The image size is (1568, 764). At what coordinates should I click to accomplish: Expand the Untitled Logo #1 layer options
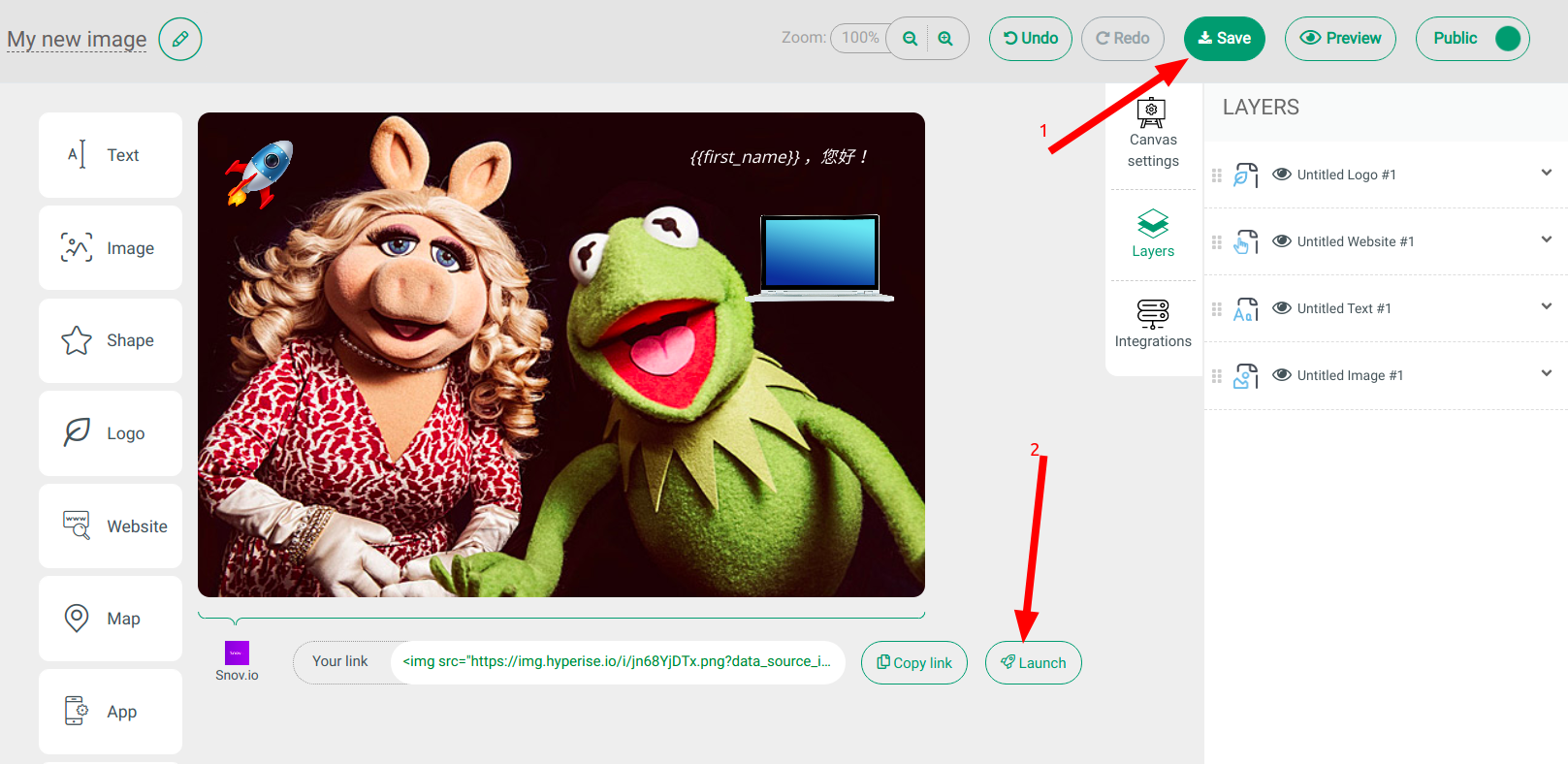(1547, 173)
